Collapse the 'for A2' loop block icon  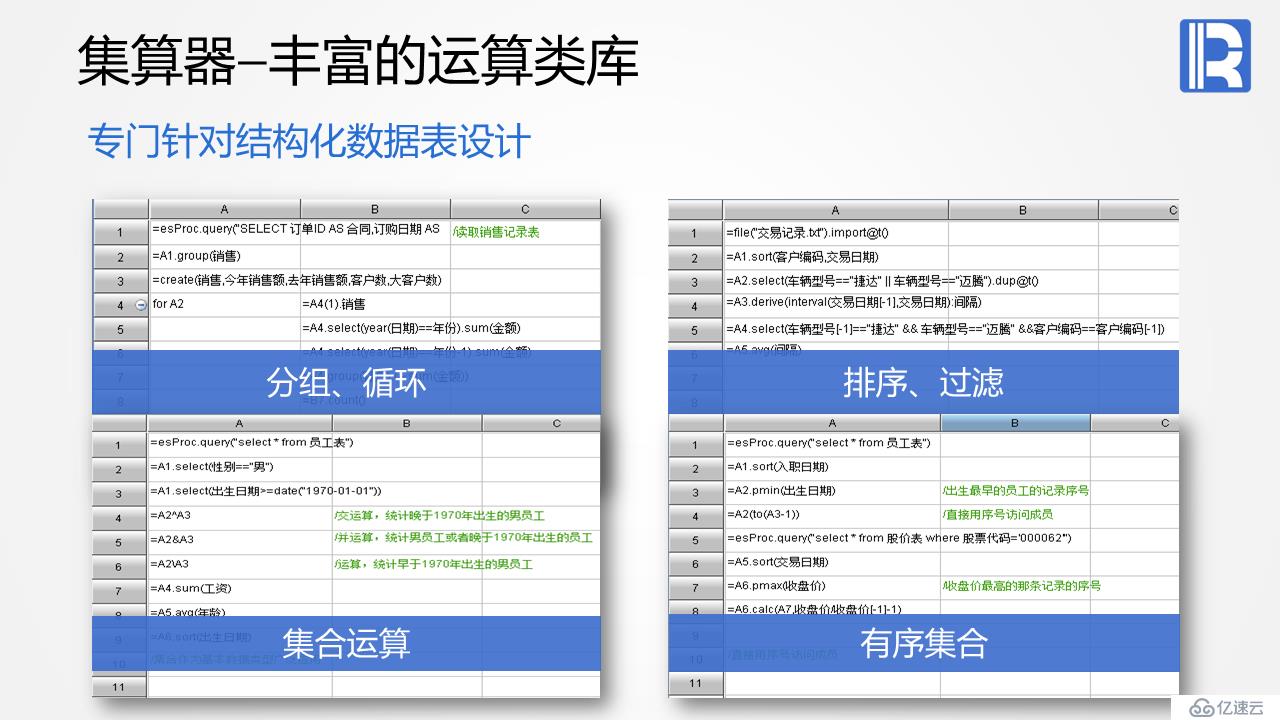click(140, 304)
